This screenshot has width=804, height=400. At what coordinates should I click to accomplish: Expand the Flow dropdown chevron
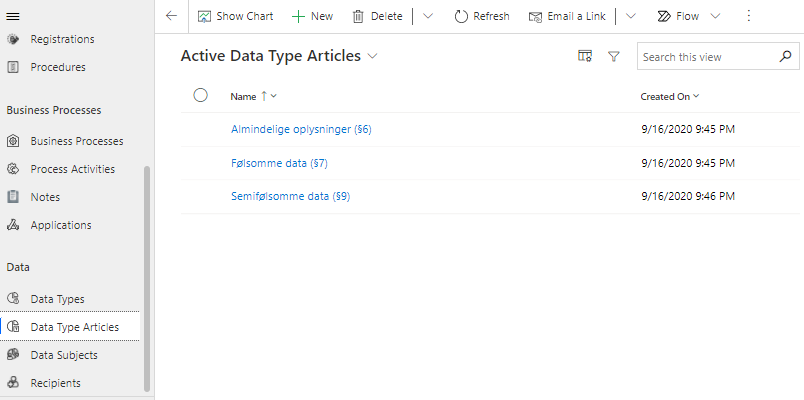coord(715,16)
